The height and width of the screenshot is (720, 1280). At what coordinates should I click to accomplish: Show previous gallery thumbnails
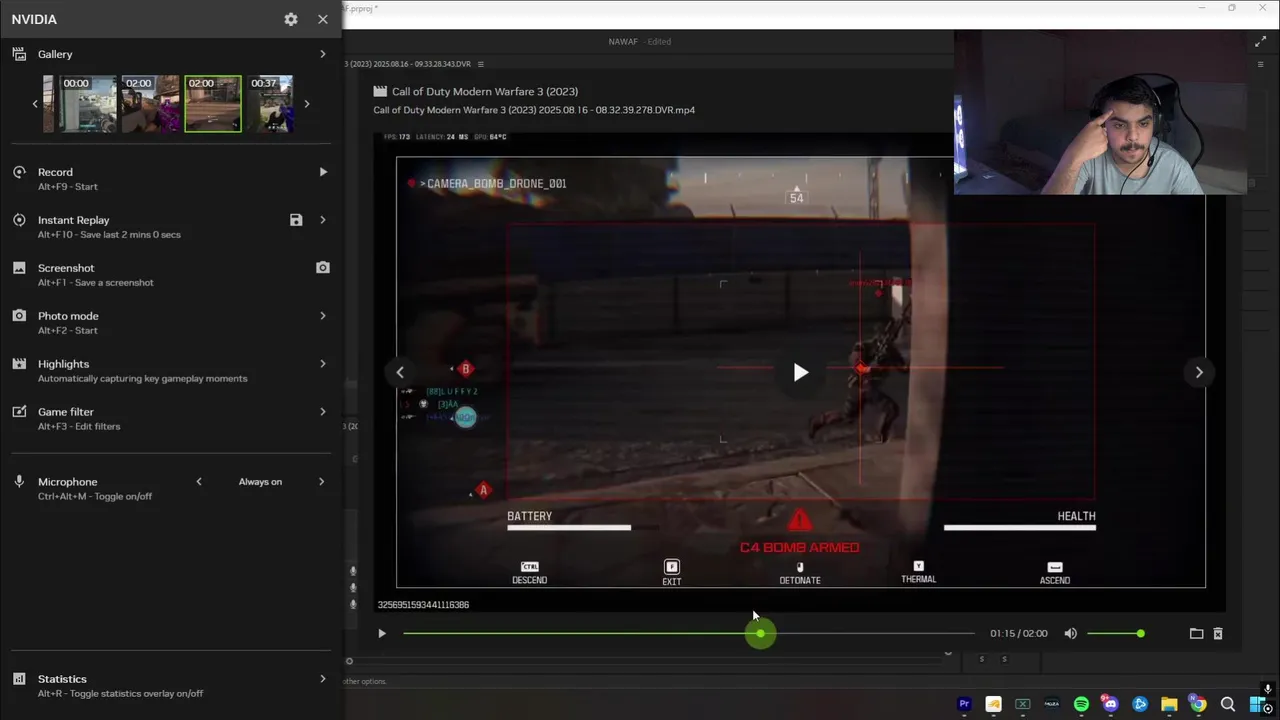pyautogui.click(x=35, y=104)
